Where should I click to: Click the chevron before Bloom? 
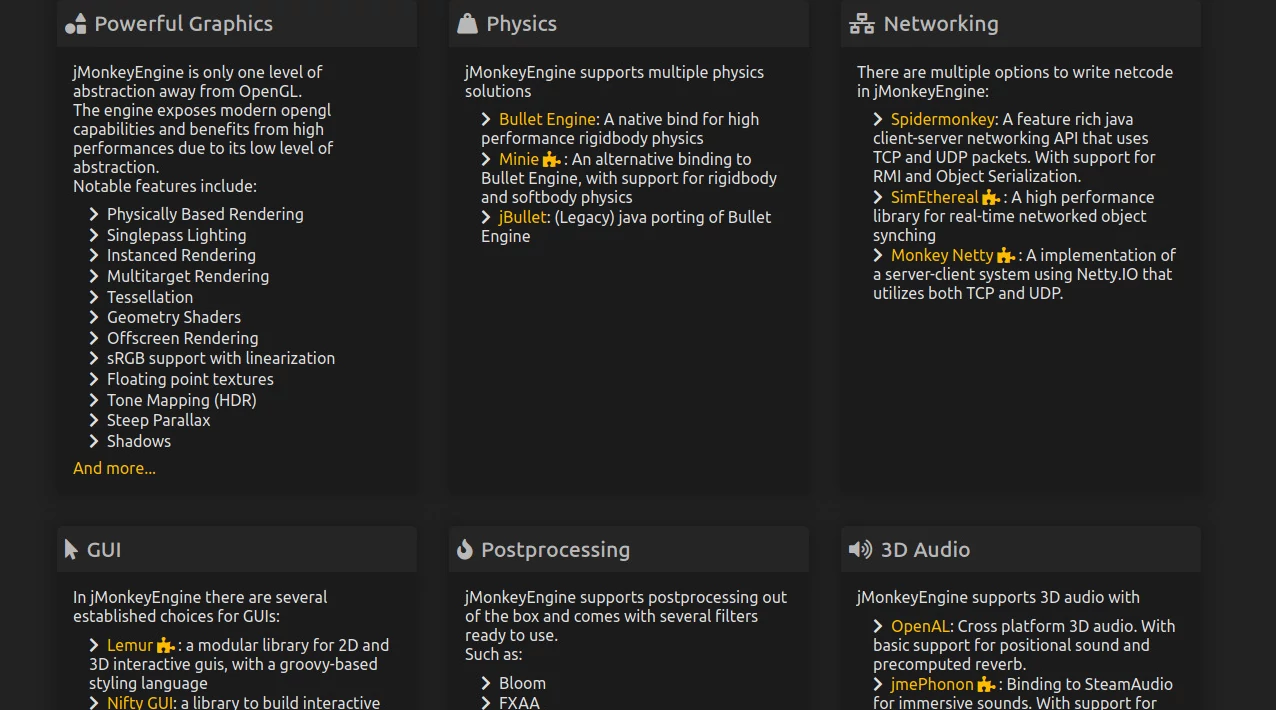[x=486, y=683]
